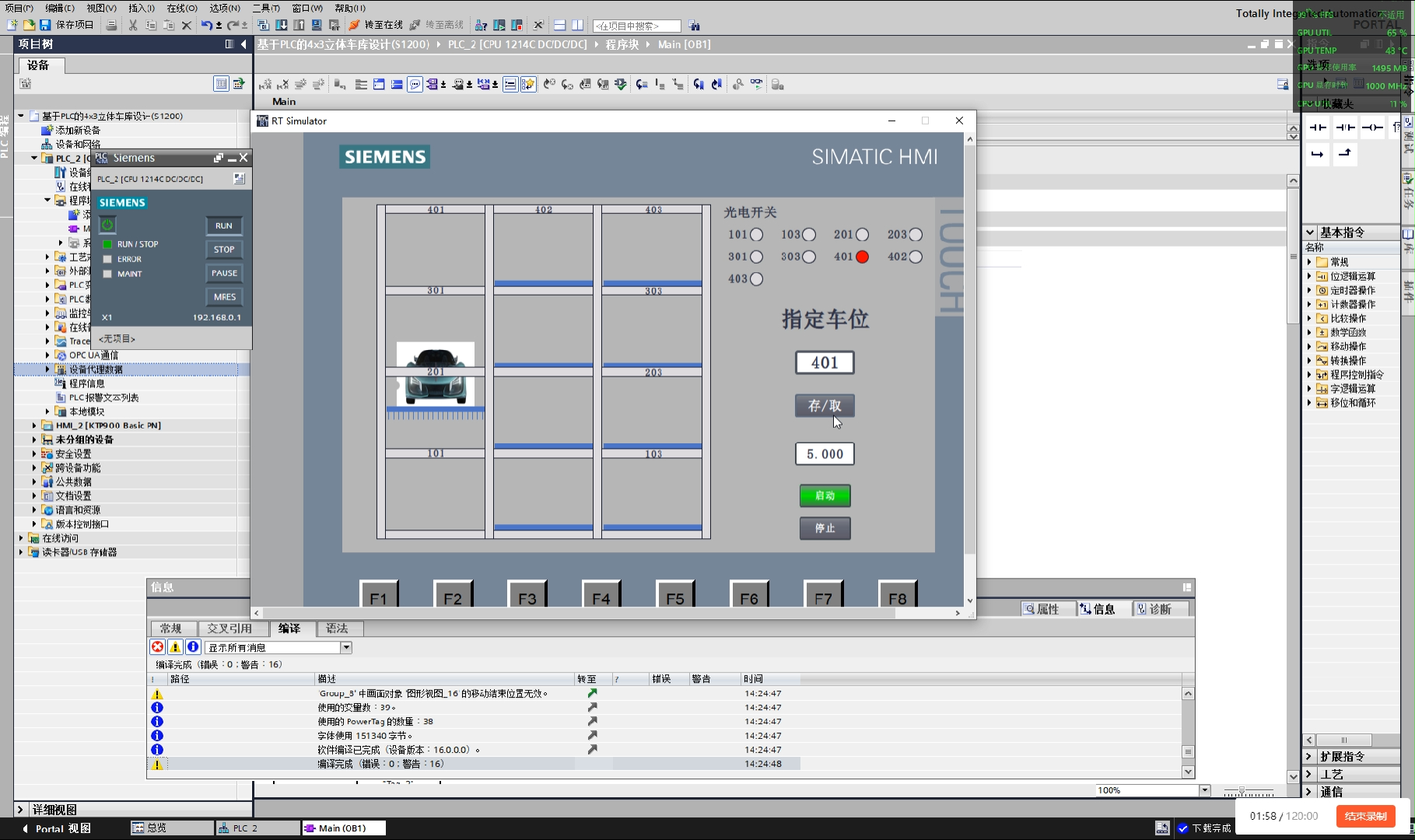Click the 401 parking slot input field
Screen dimensions: 1415x840
[825, 362]
